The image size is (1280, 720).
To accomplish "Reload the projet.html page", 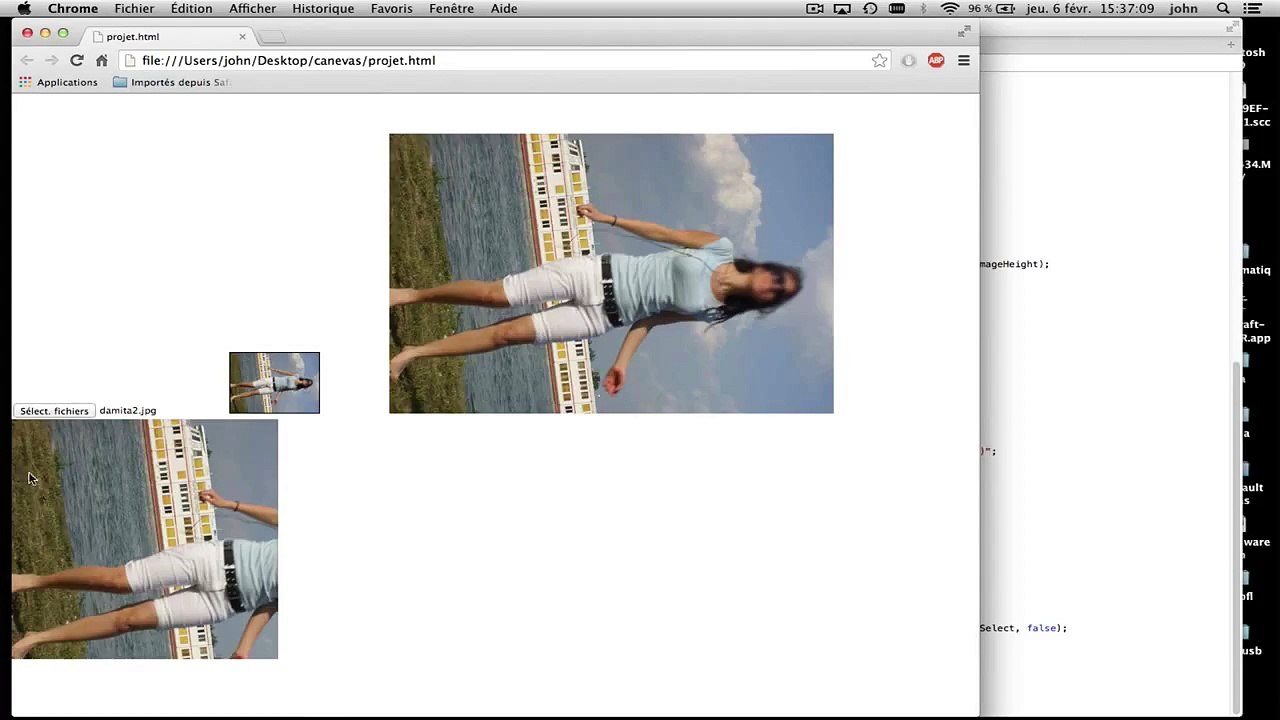I will 77,61.
